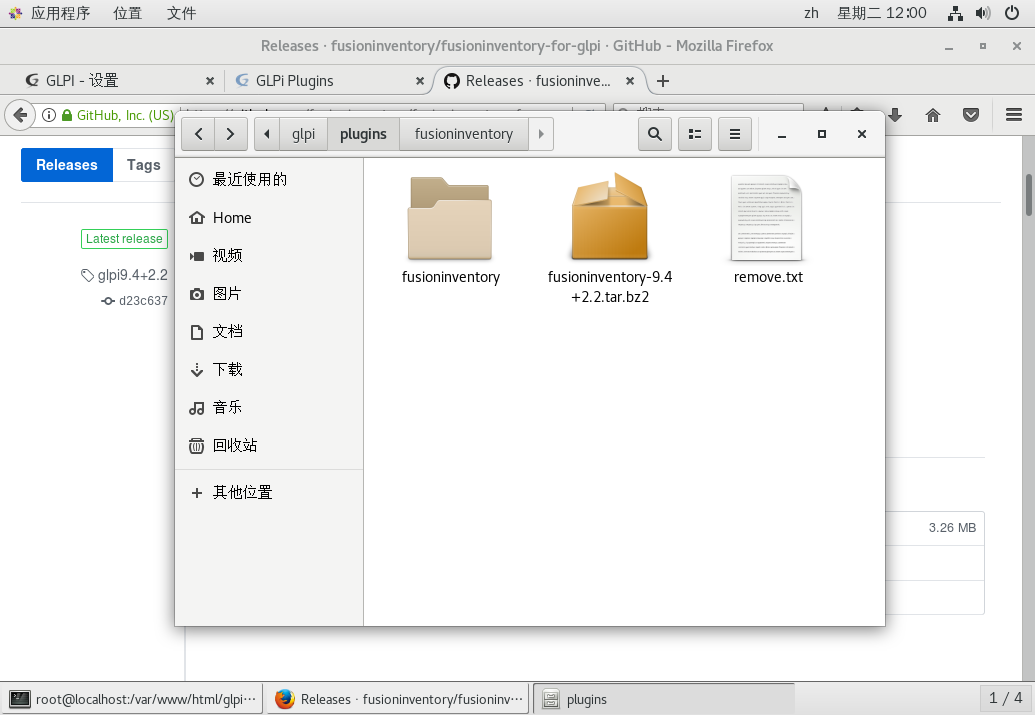
Task: Close the GLPi Plugins tab
Action: [420, 81]
